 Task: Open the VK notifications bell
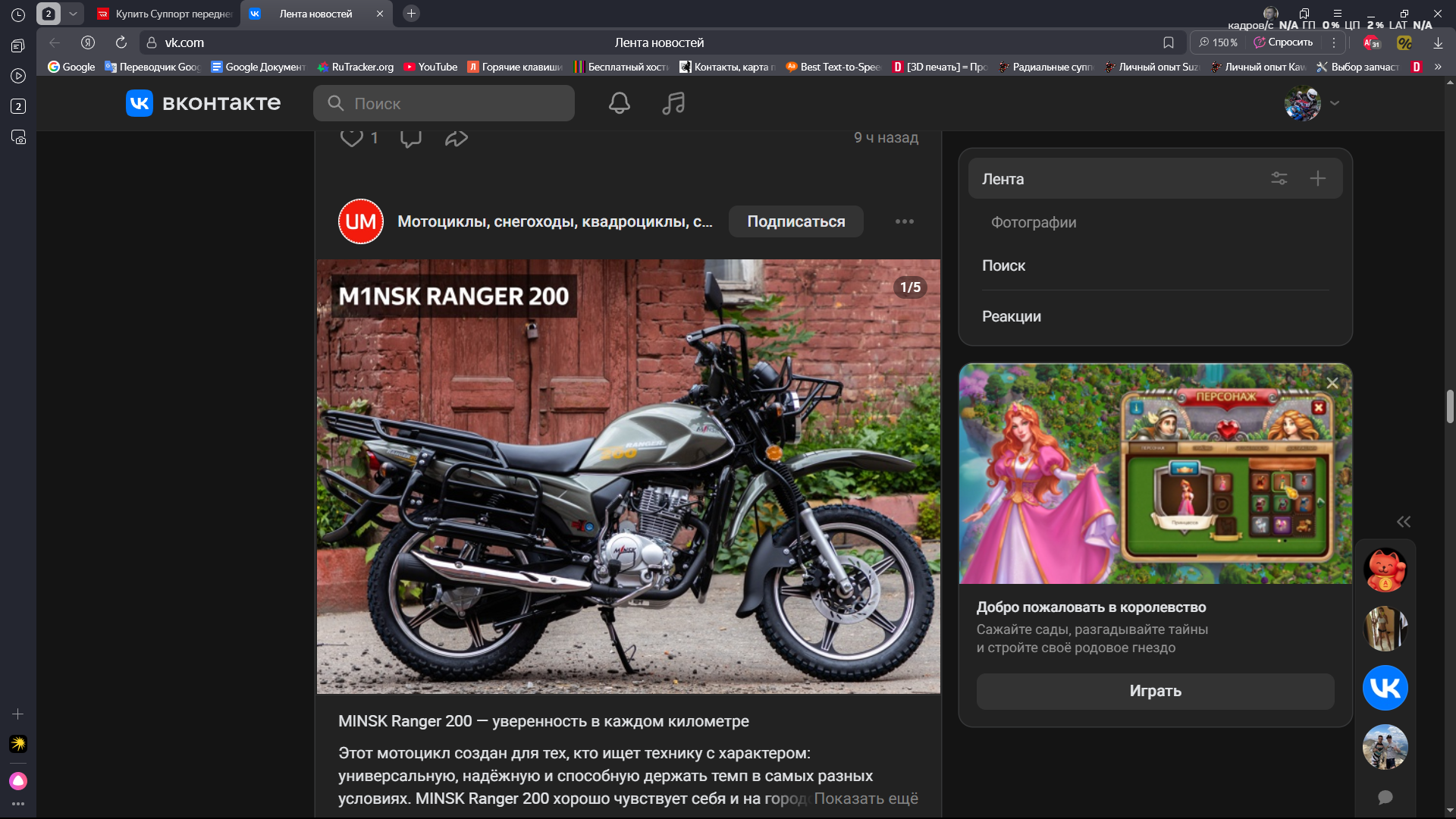tap(620, 103)
